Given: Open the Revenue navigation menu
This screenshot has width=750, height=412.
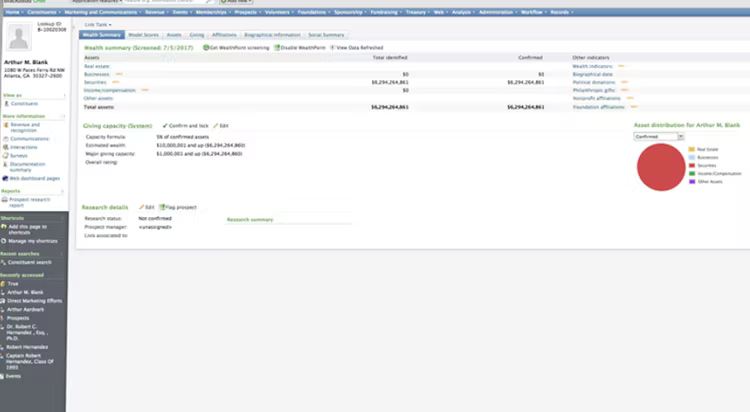Looking at the screenshot, I should tap(156, 12).
